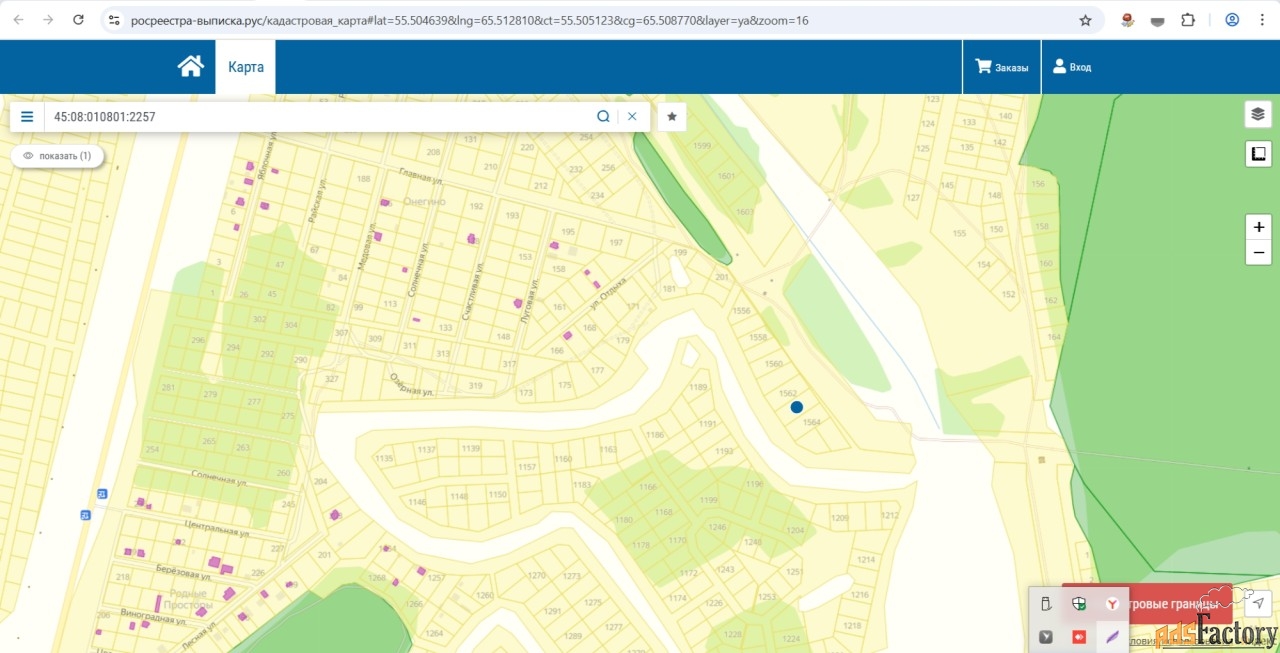Click the search magnifier icon

coord(603,116)
